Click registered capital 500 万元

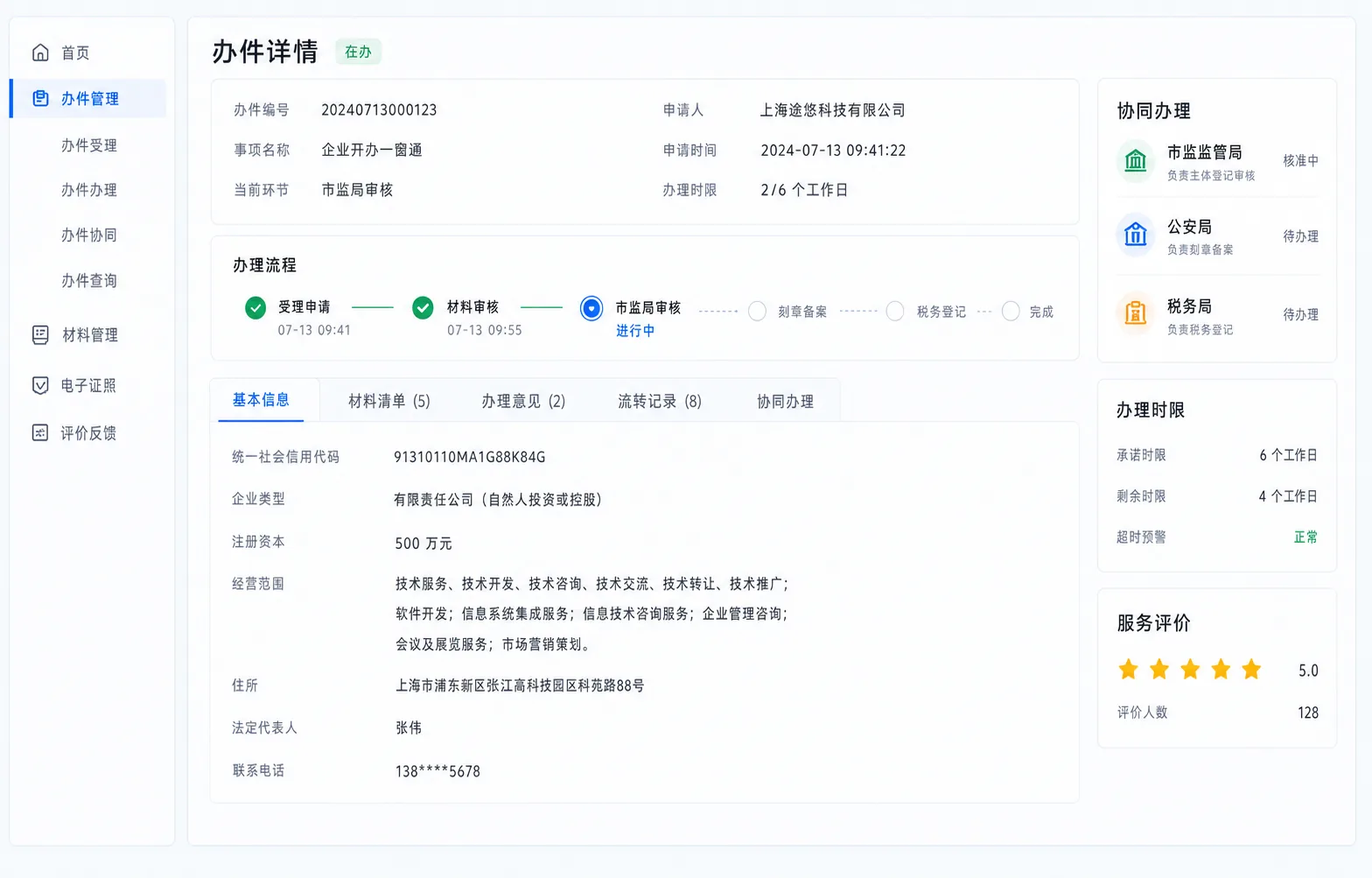click(x=423, y=544)
